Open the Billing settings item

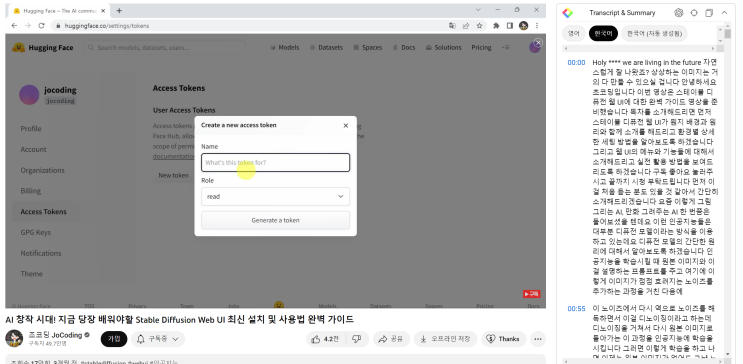click(30, 191)
